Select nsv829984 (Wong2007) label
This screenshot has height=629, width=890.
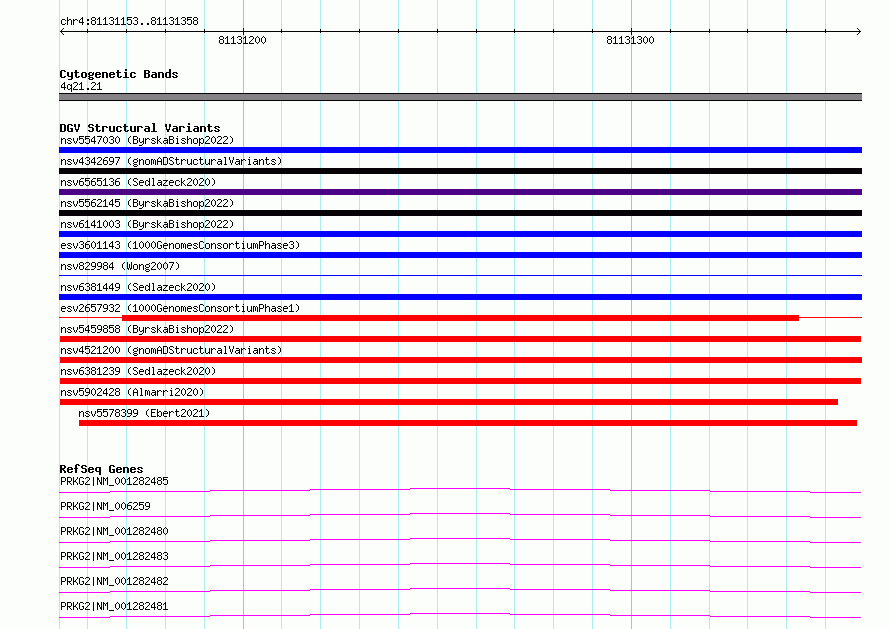pos(120,266)
